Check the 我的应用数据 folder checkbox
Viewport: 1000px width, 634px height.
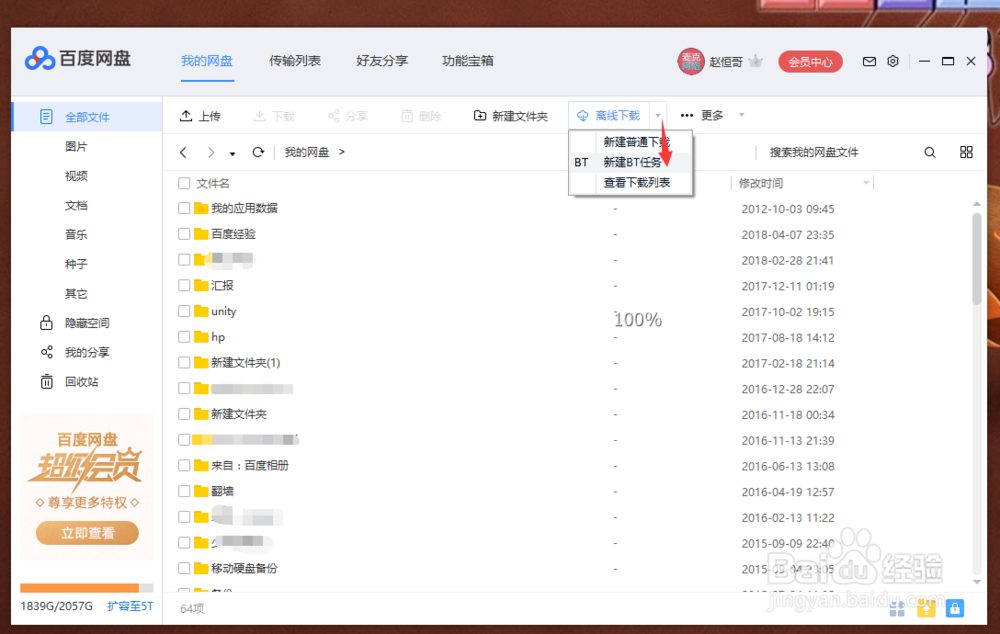(184, 208)
